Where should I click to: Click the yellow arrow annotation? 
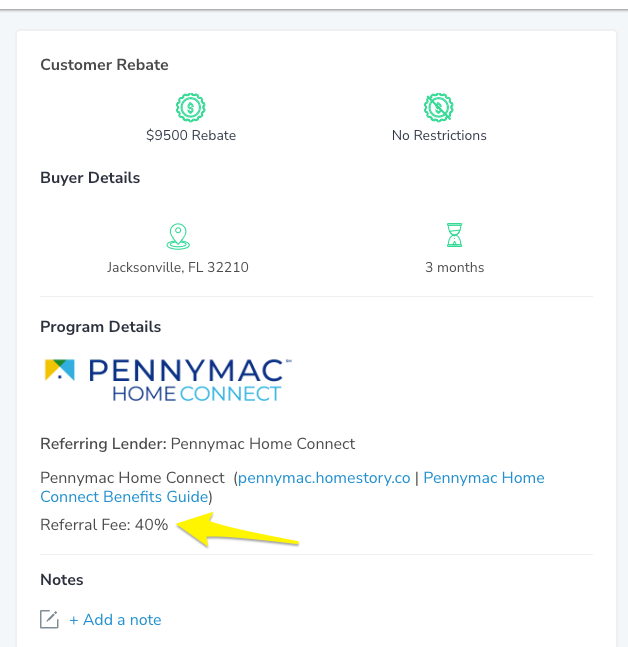coord(235,530)
